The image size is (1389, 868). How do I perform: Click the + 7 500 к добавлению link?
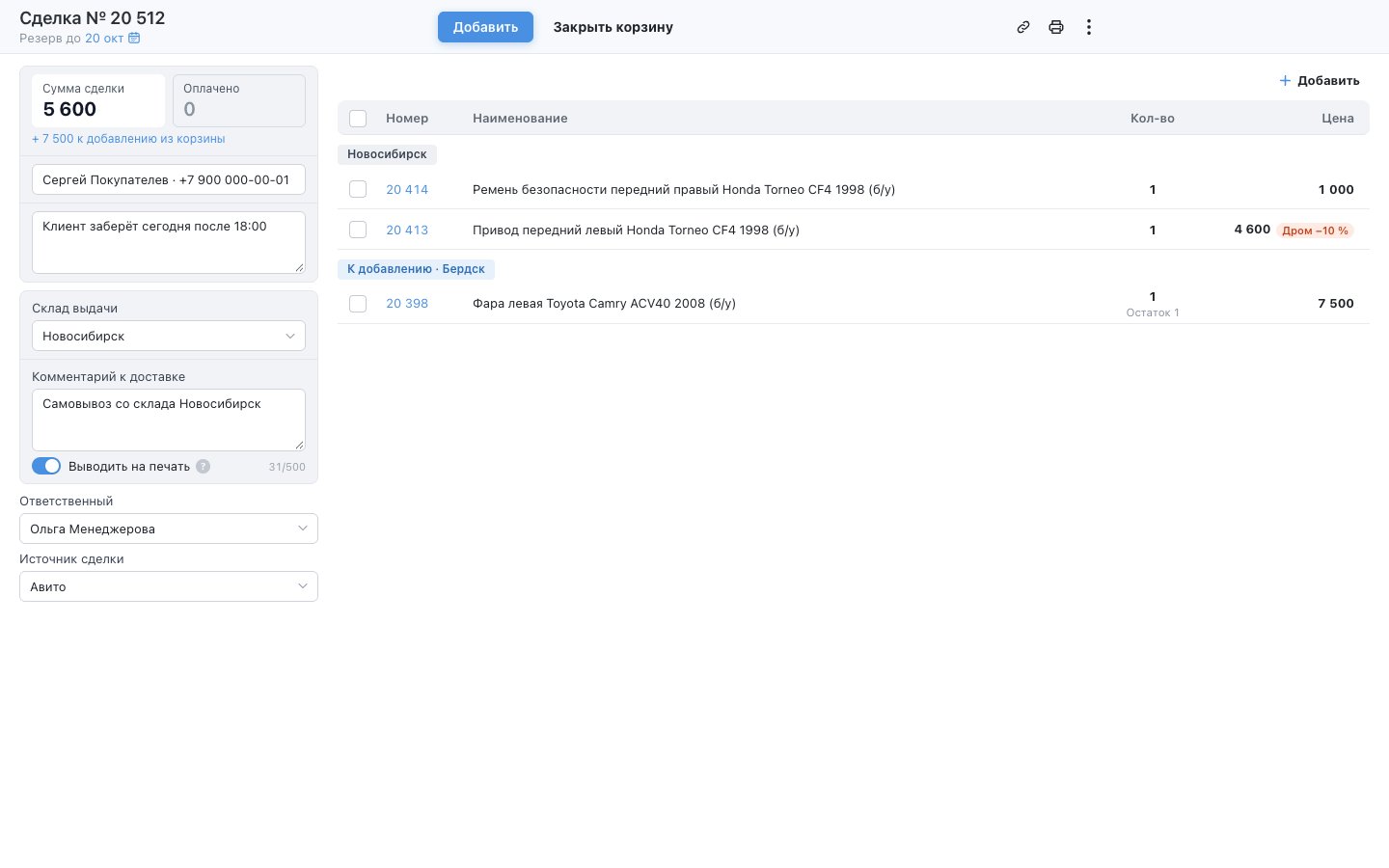pos(128,139)
